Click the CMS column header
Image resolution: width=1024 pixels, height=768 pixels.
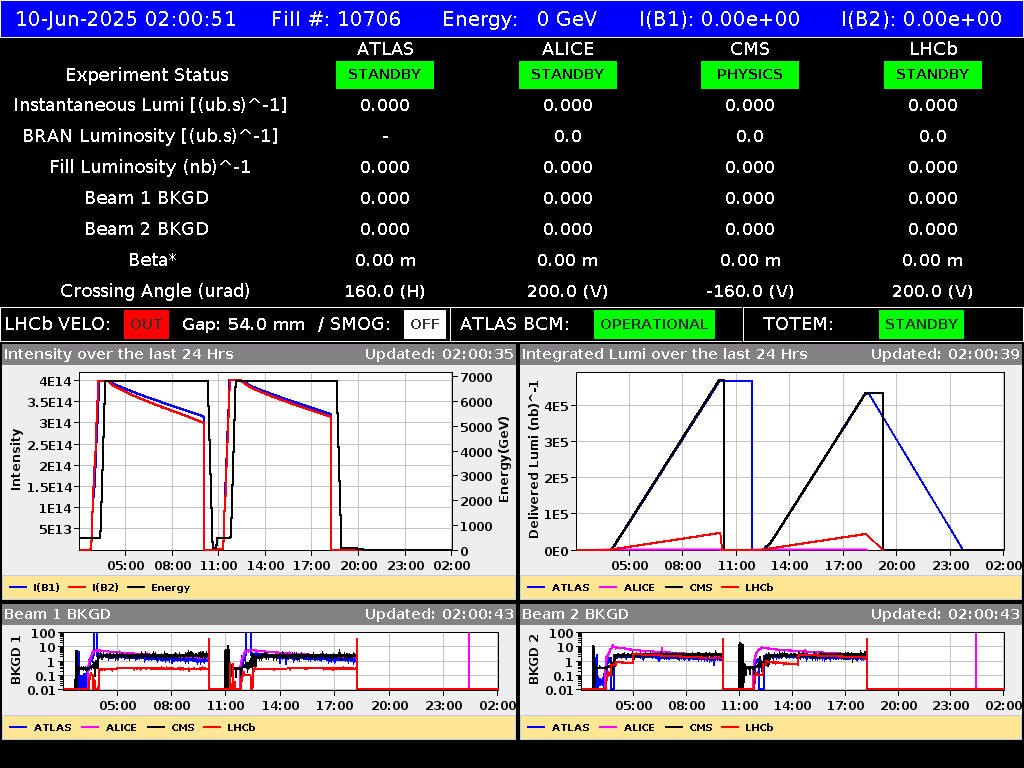[x=750, y=49]
